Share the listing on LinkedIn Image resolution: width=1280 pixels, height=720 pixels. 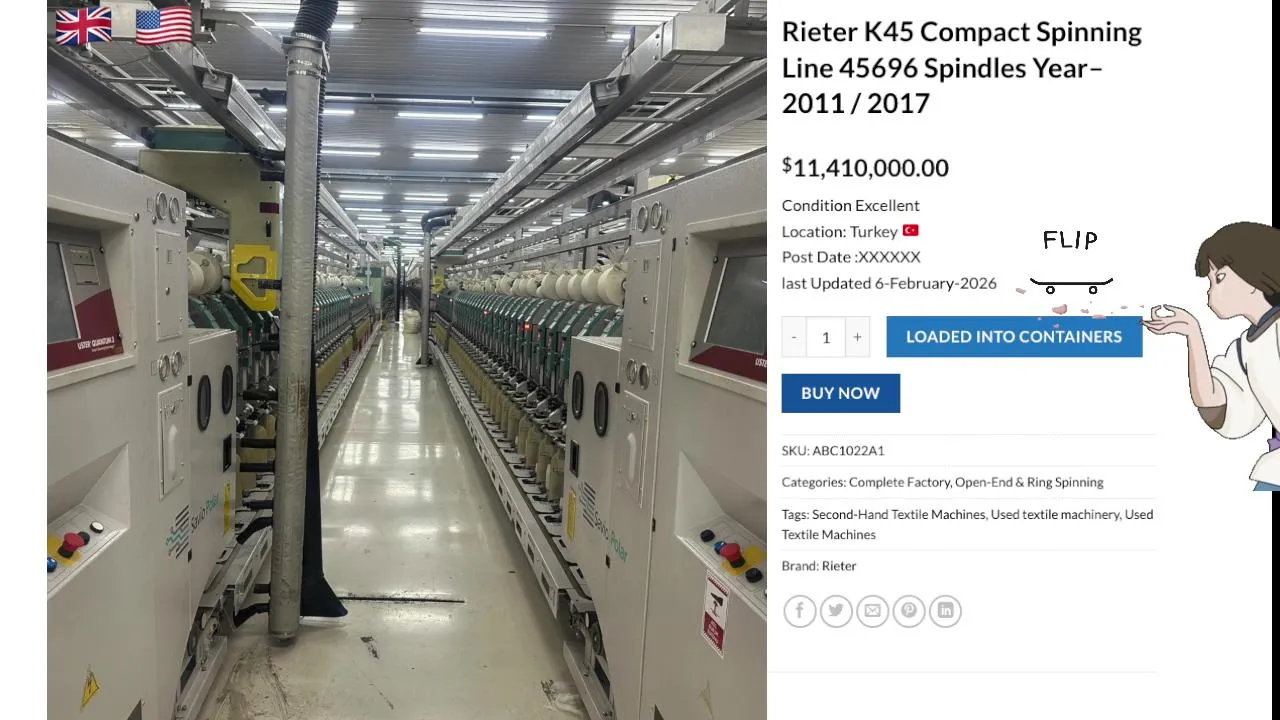(x=945, y=611)
